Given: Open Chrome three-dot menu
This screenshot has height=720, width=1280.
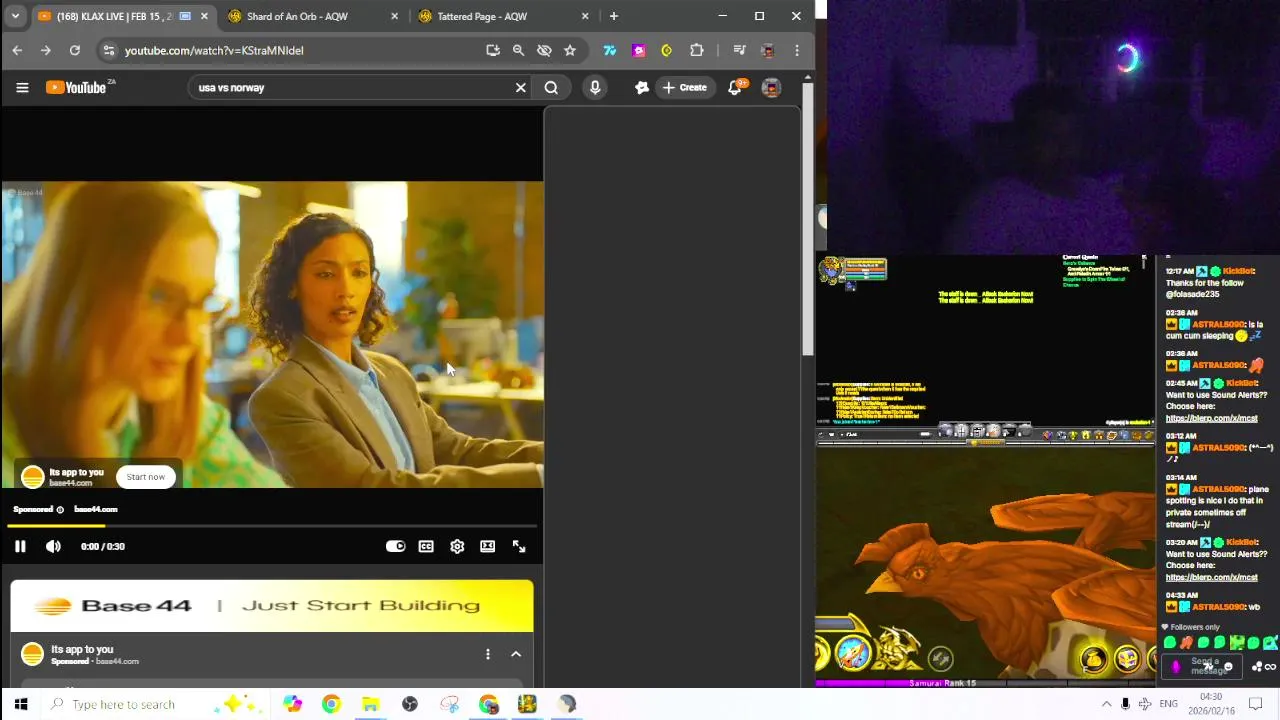Looking at the screenshot, I should (797, 50).
